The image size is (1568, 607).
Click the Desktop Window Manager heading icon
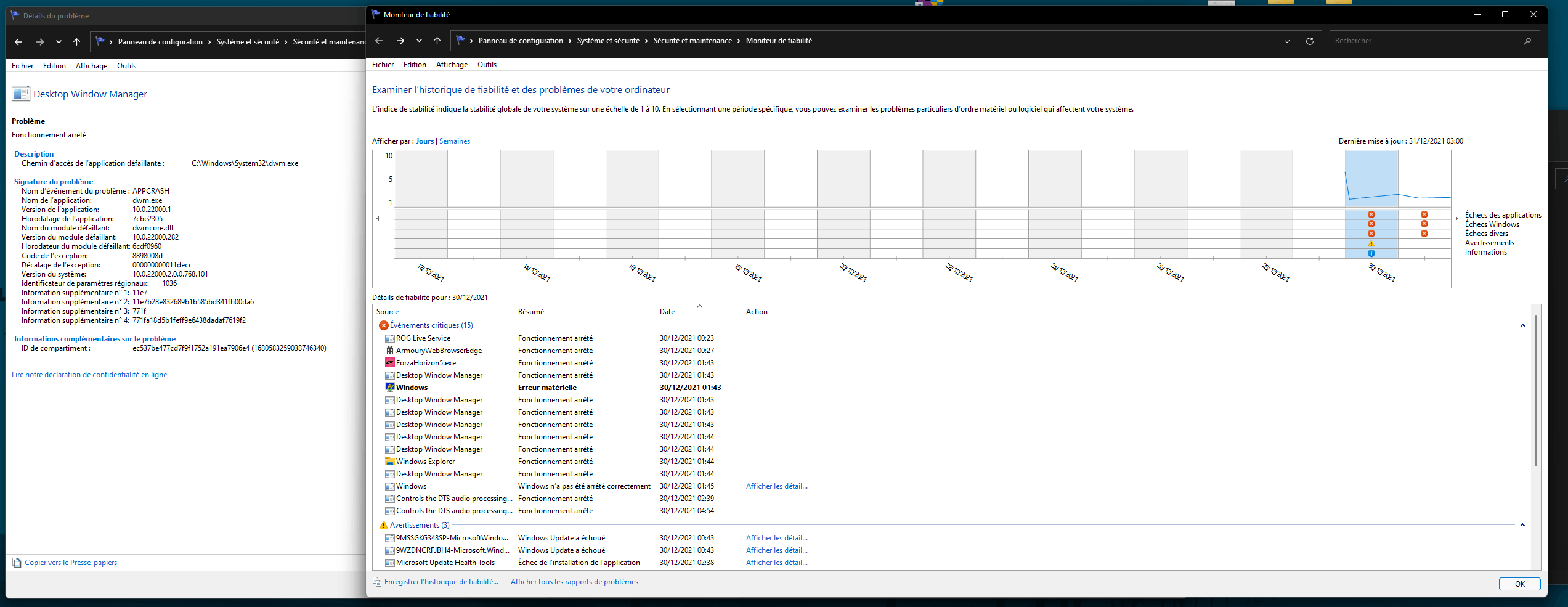click(21, 94)
